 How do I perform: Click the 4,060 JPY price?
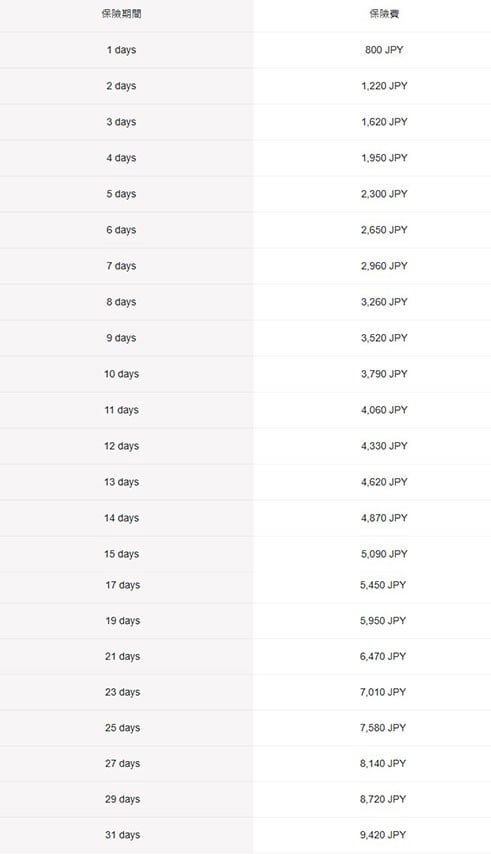384,410
